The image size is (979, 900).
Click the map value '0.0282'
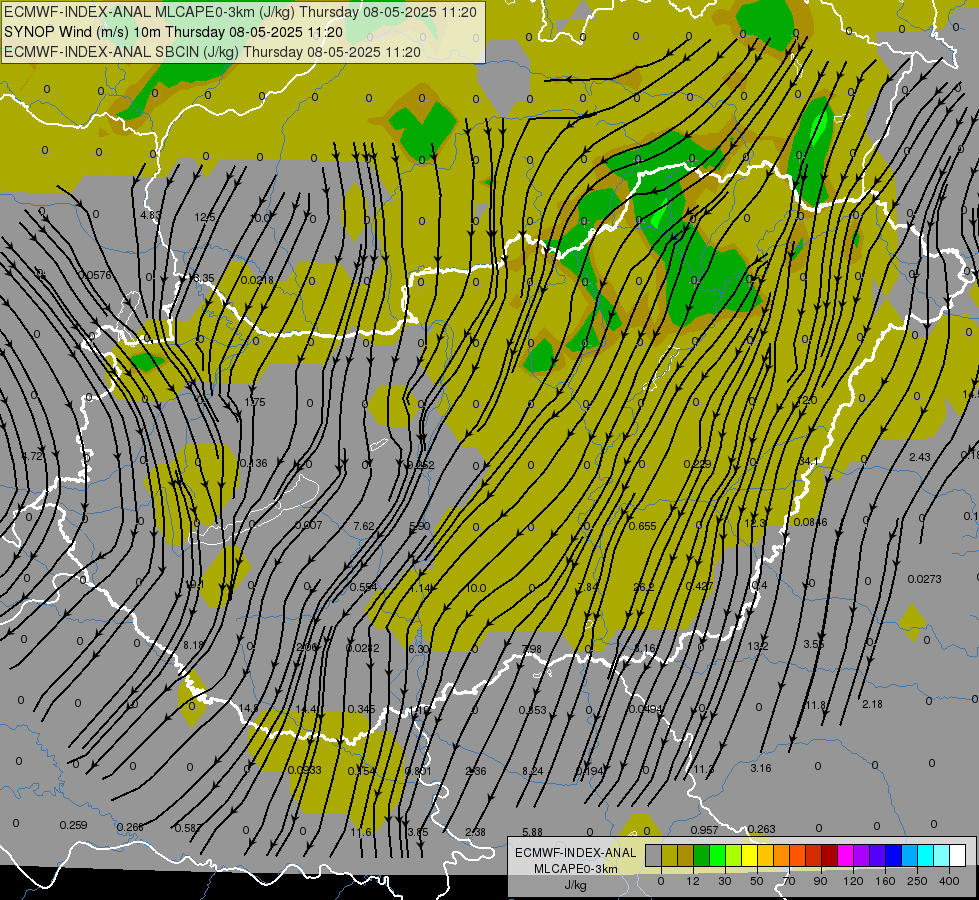[x=363, y=648]
